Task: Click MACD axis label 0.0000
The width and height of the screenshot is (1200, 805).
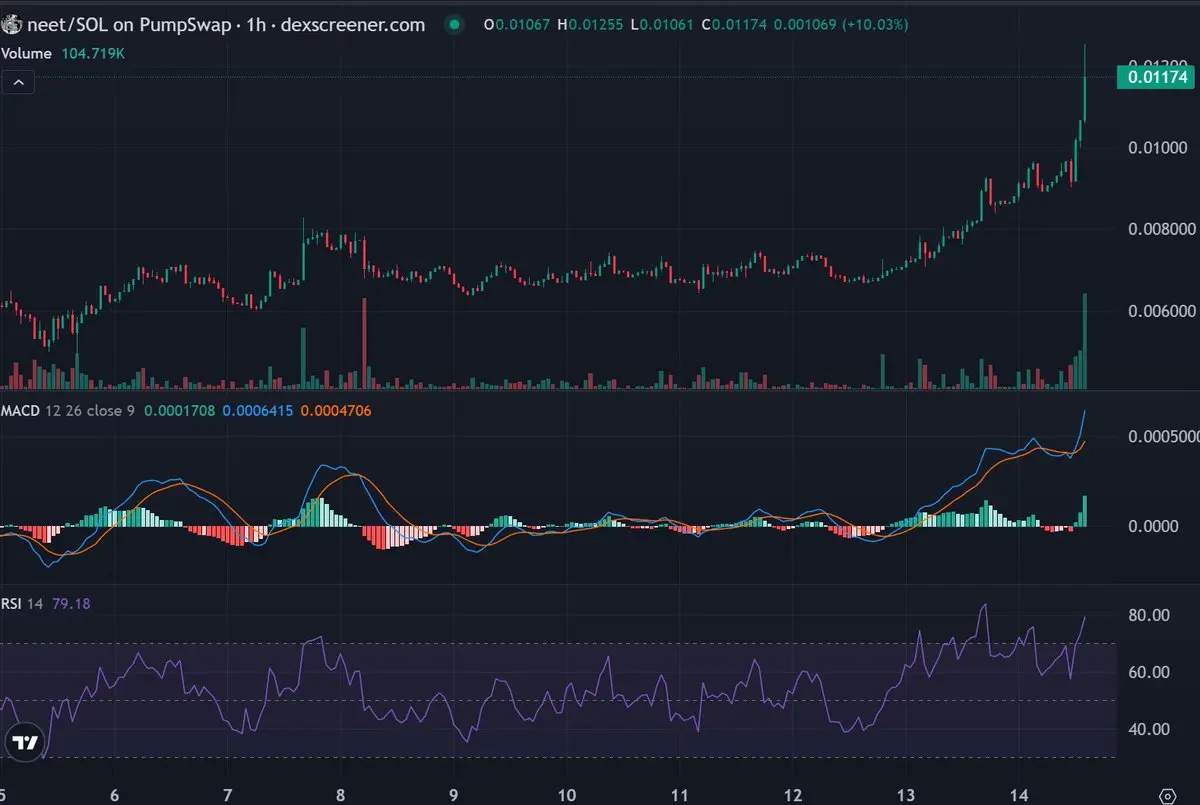Action: tap(1156, 526)
